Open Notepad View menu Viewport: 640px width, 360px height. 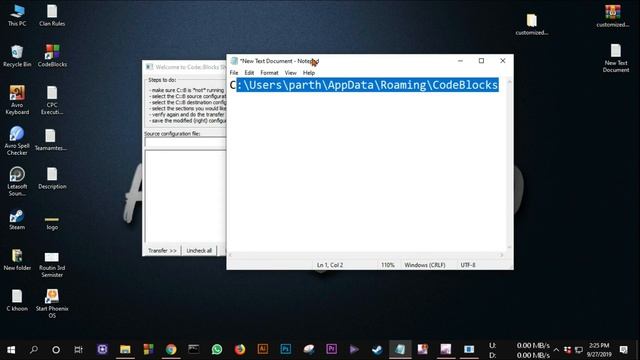click(291, 73)
